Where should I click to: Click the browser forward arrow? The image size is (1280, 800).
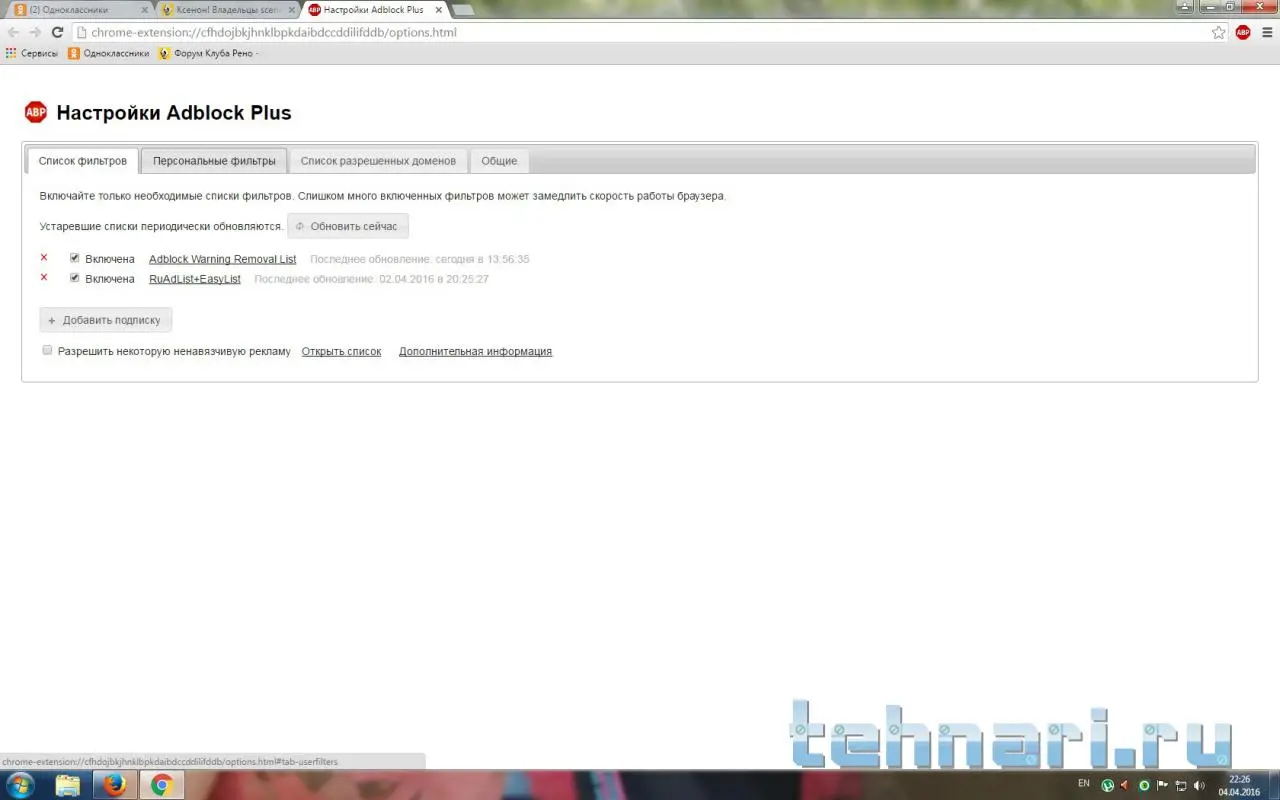click(35, 32)
